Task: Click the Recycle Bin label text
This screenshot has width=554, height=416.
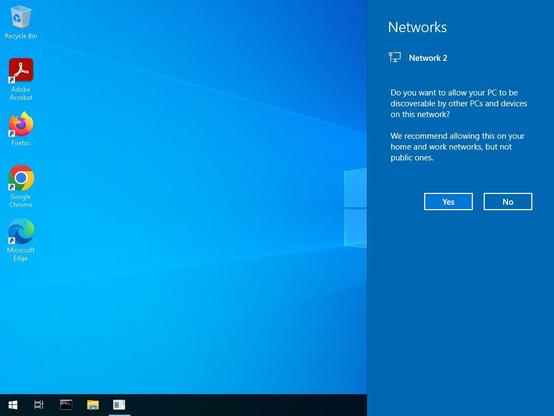Action: pos(21,36)
